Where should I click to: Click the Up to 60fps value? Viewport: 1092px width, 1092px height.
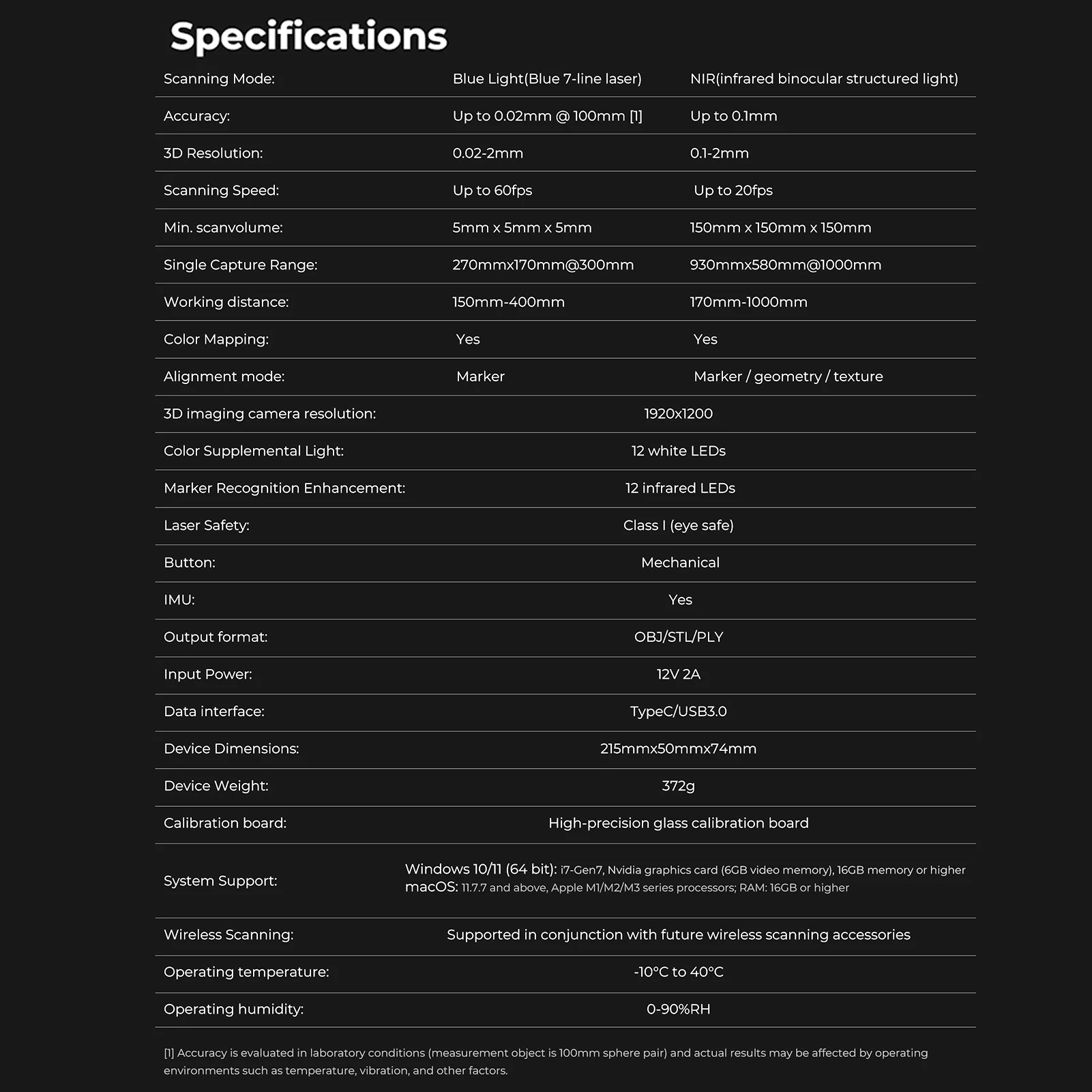(492, 191)
